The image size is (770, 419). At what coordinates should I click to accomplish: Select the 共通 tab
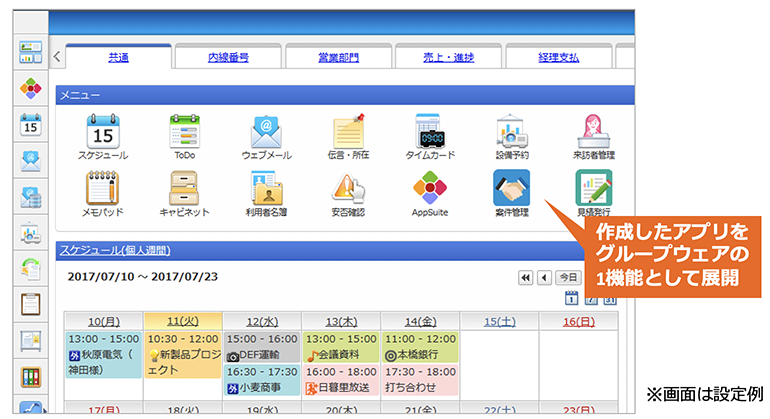118,57
